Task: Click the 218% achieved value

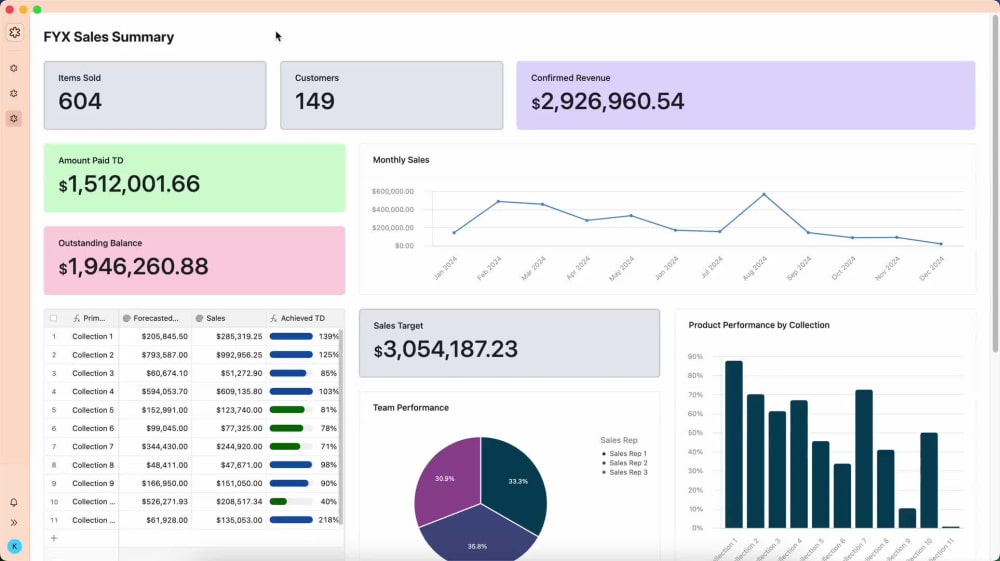Action: point(328,520)
